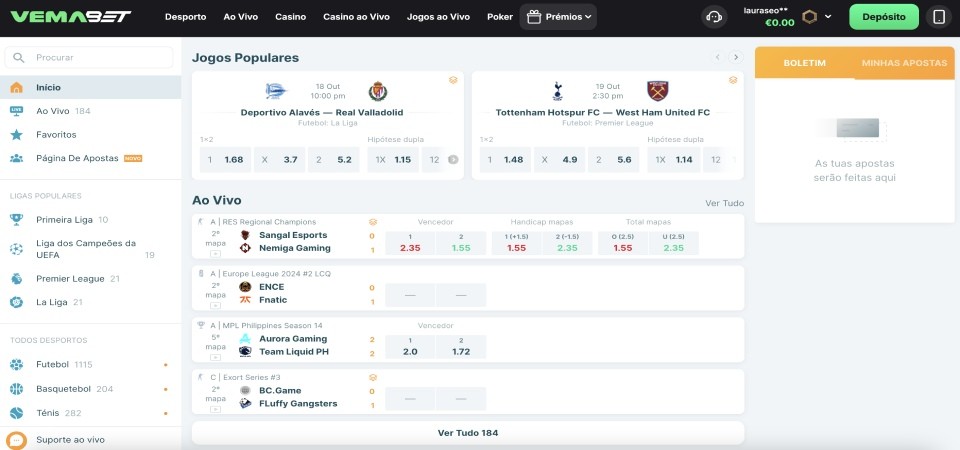
Task: Open Liga dos Campeões da UEFA
Action: (91, 249)
